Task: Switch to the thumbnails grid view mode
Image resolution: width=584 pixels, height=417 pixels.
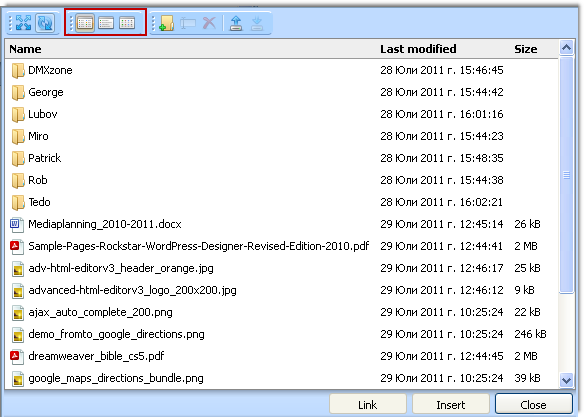Action: pyautogui.click(x=127, y=23)
